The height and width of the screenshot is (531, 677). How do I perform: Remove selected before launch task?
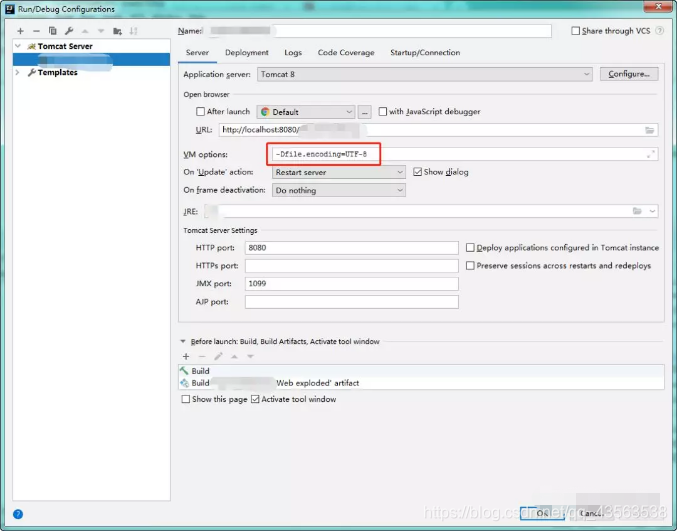[202, 356]
